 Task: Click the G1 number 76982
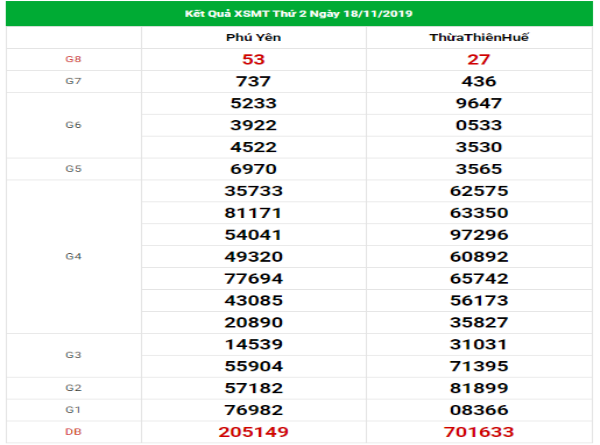point(253,410)
